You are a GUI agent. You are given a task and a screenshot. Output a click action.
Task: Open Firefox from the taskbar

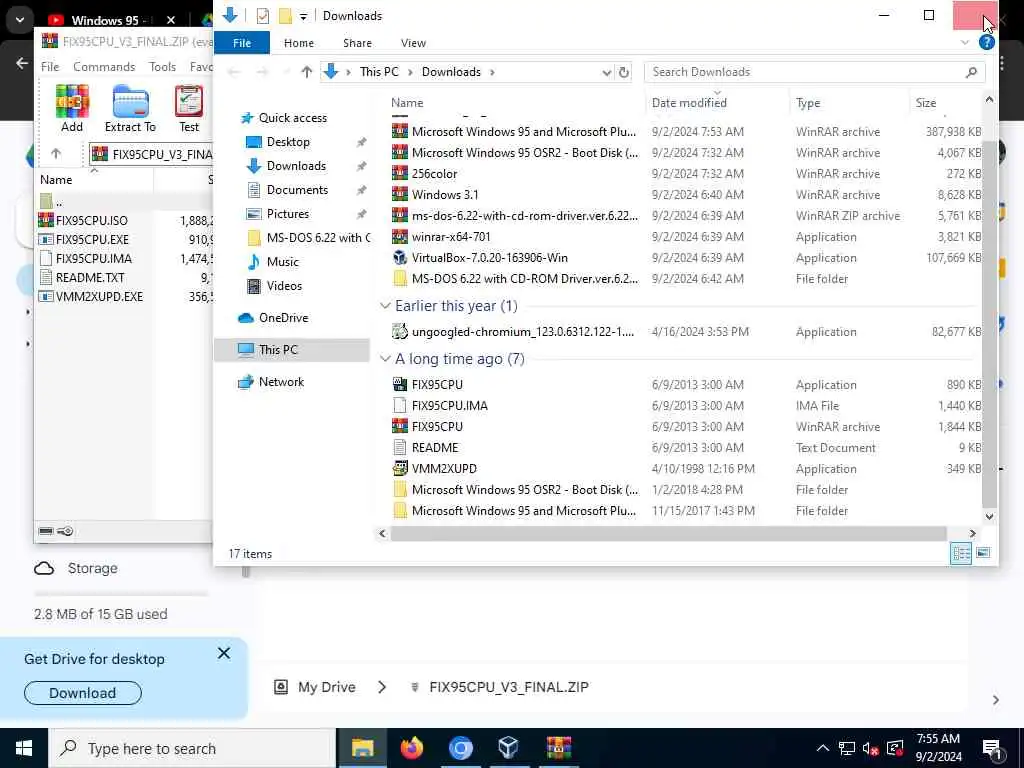coord(412,748)
